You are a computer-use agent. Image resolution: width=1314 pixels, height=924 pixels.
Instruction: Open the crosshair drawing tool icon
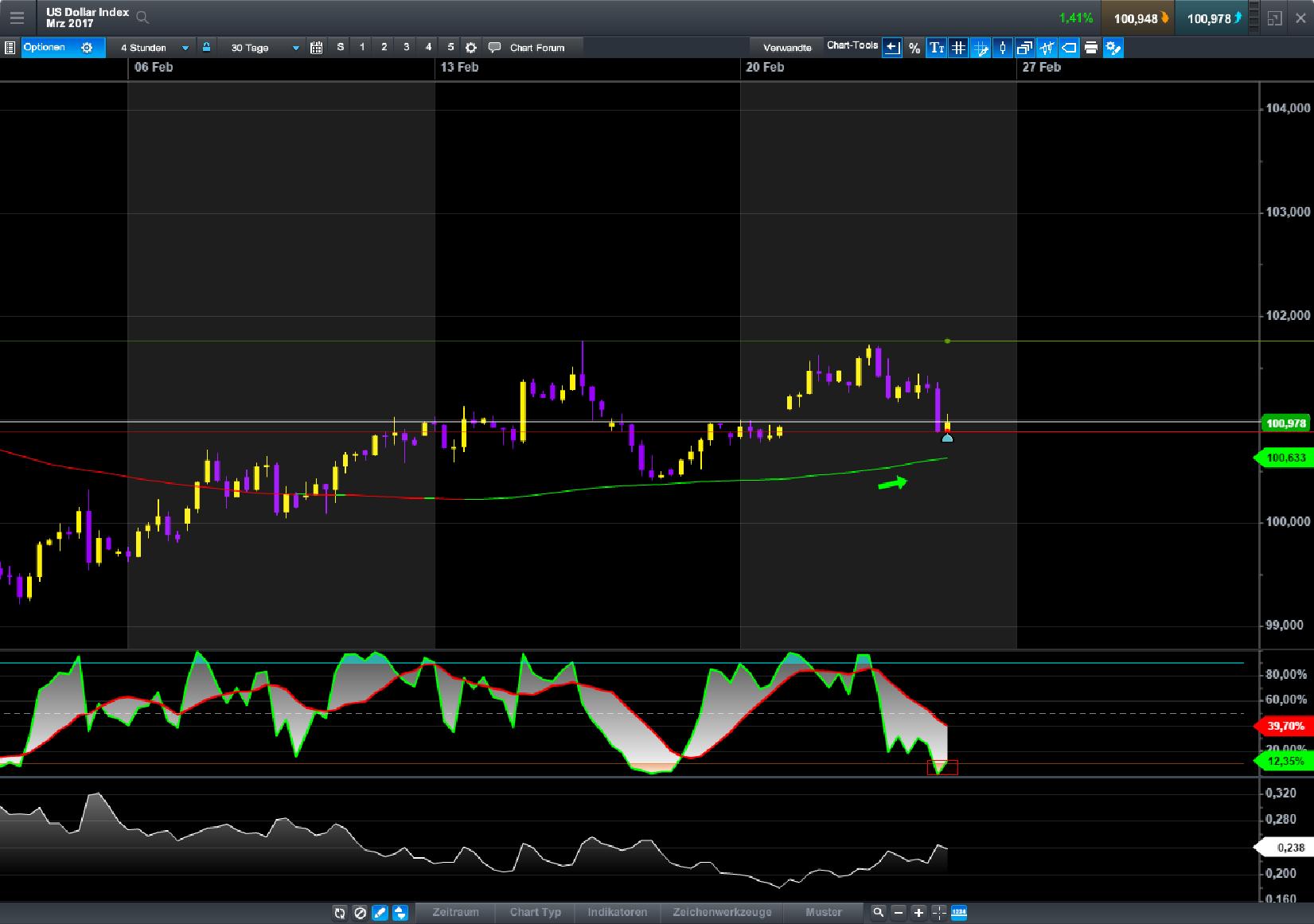tap(979, 48)
